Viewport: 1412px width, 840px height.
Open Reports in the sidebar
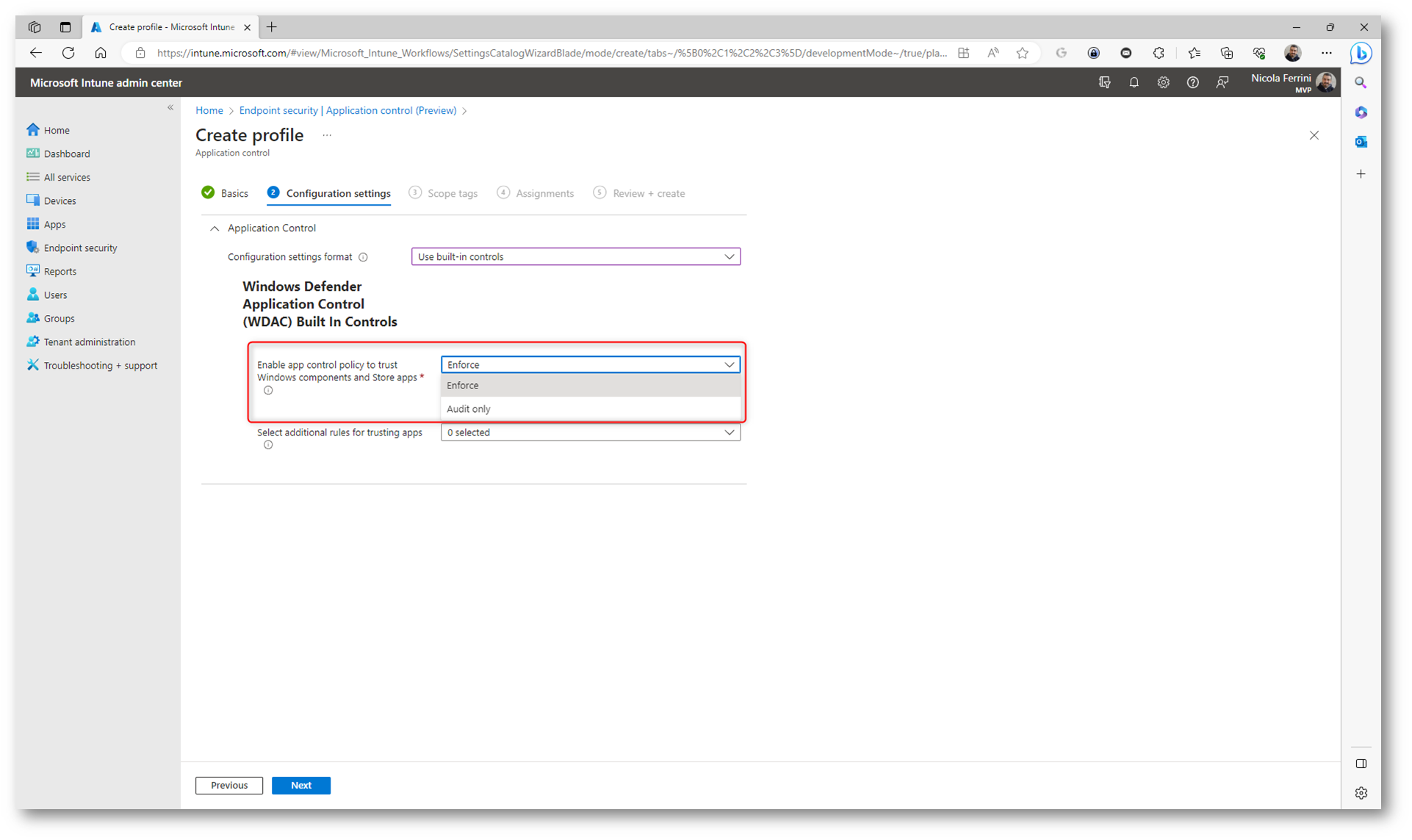[51, 271]
